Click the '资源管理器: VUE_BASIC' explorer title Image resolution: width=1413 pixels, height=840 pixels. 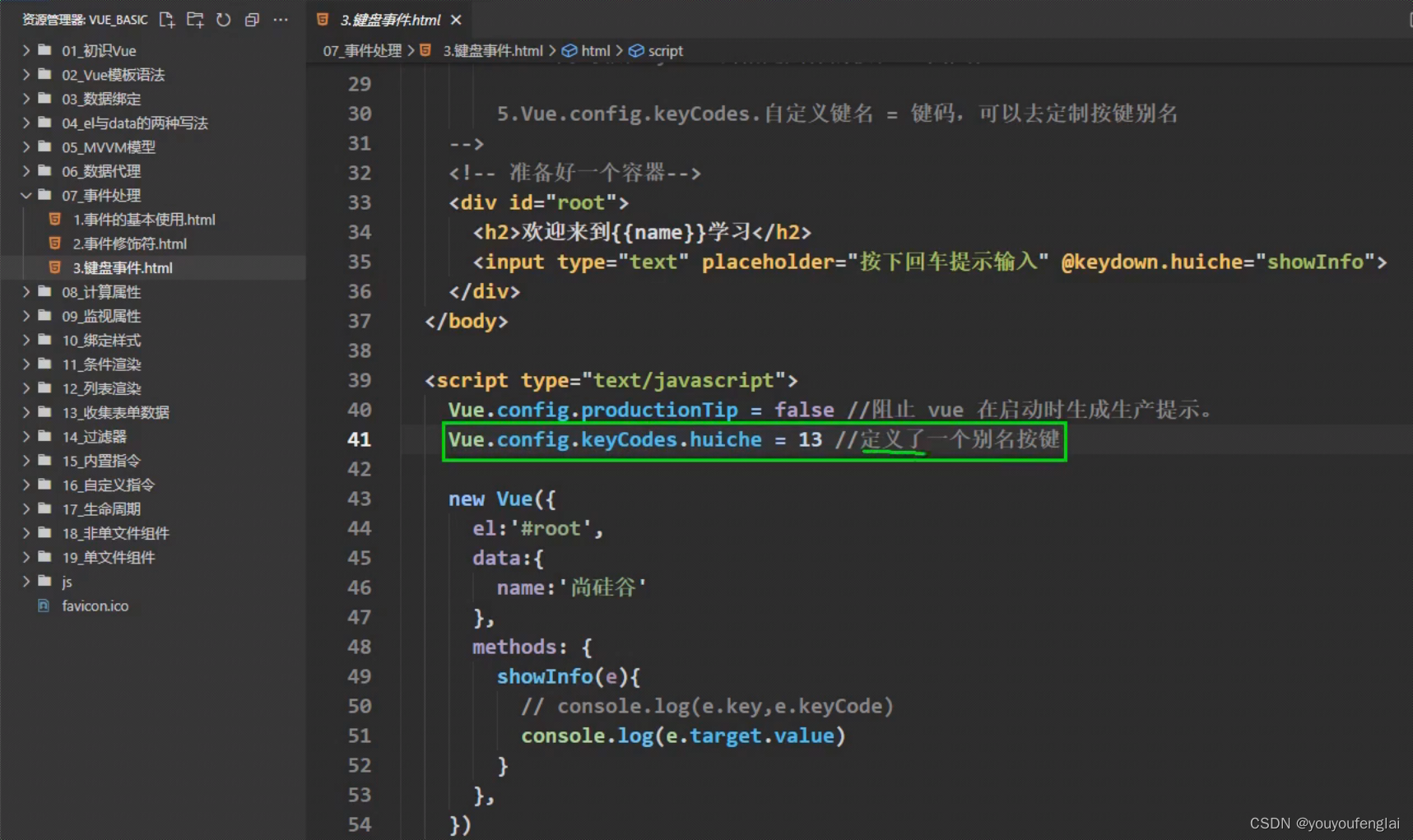pyautogui.click(x=85, y=20)
